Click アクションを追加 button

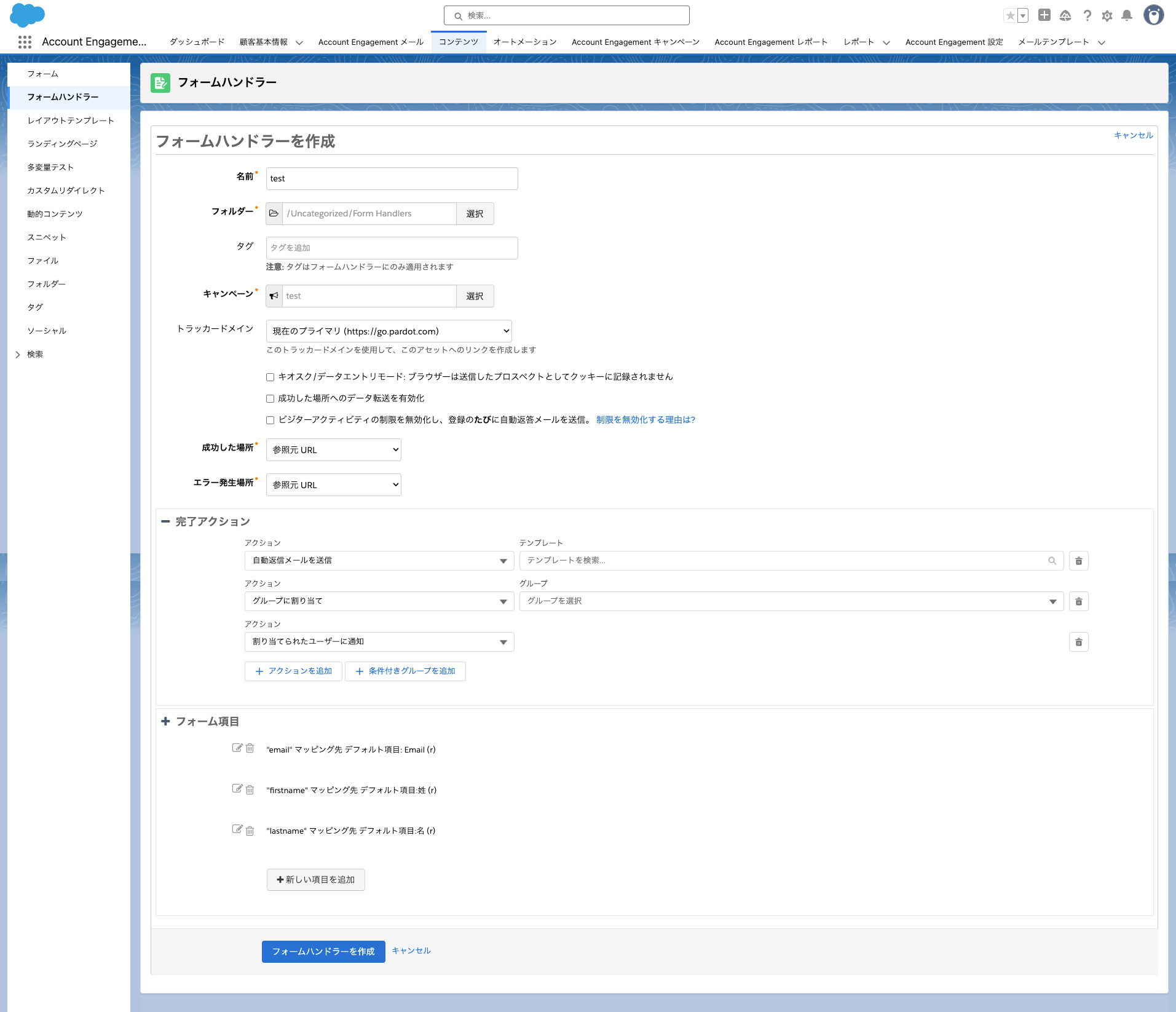[293, 671]
